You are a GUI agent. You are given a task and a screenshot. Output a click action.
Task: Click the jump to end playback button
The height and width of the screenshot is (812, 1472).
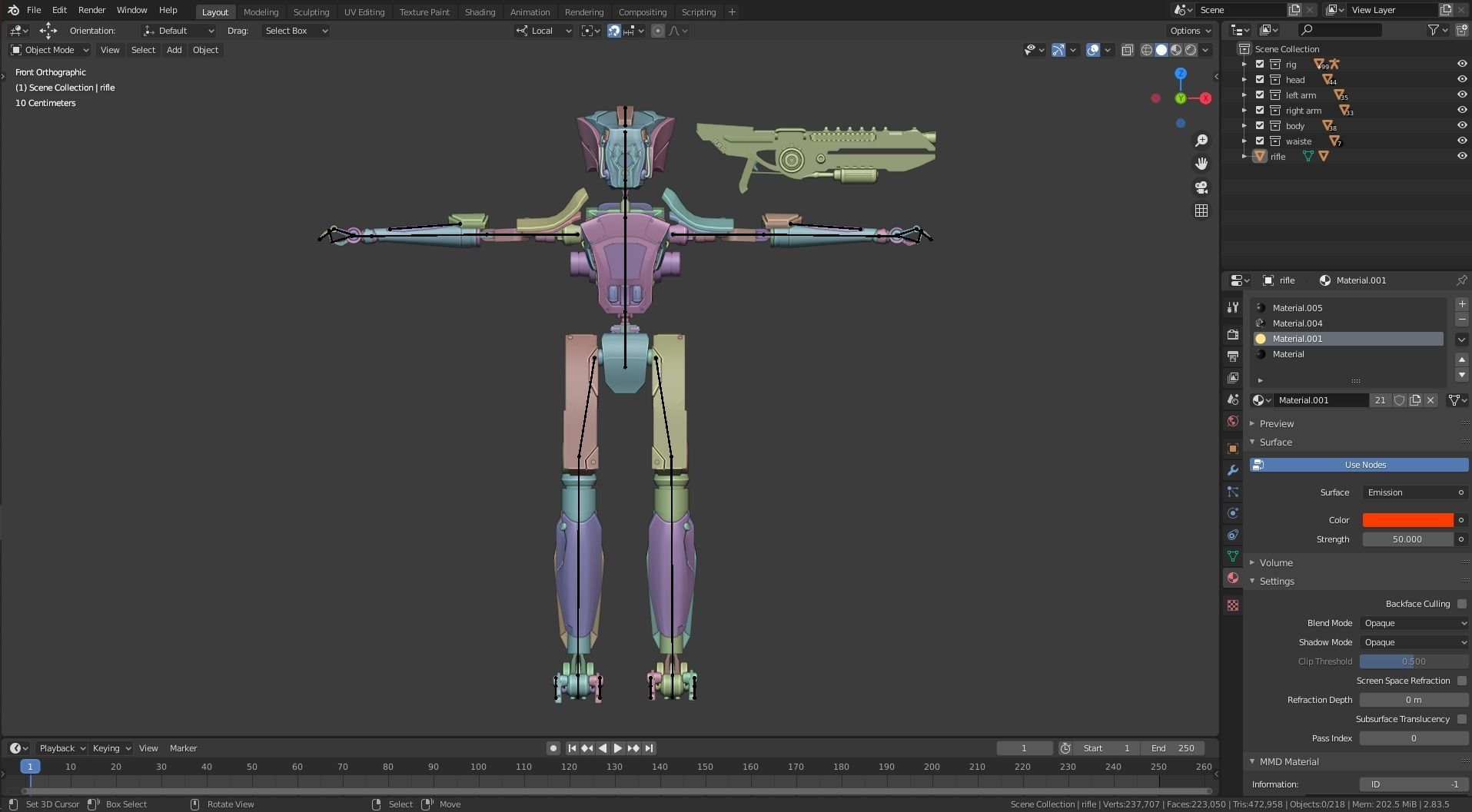pyautogui.click(x=649, y=748)
